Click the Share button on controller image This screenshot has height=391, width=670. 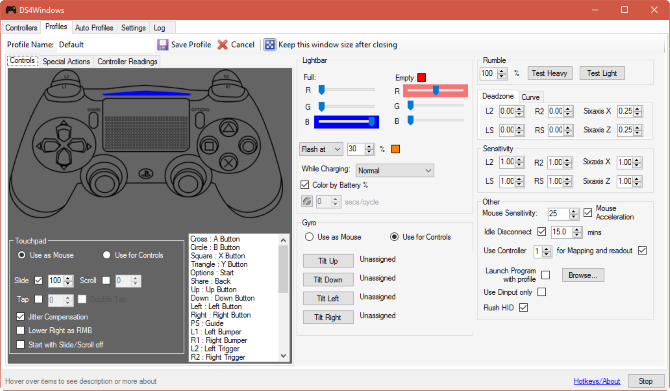(x=94, y=120)
